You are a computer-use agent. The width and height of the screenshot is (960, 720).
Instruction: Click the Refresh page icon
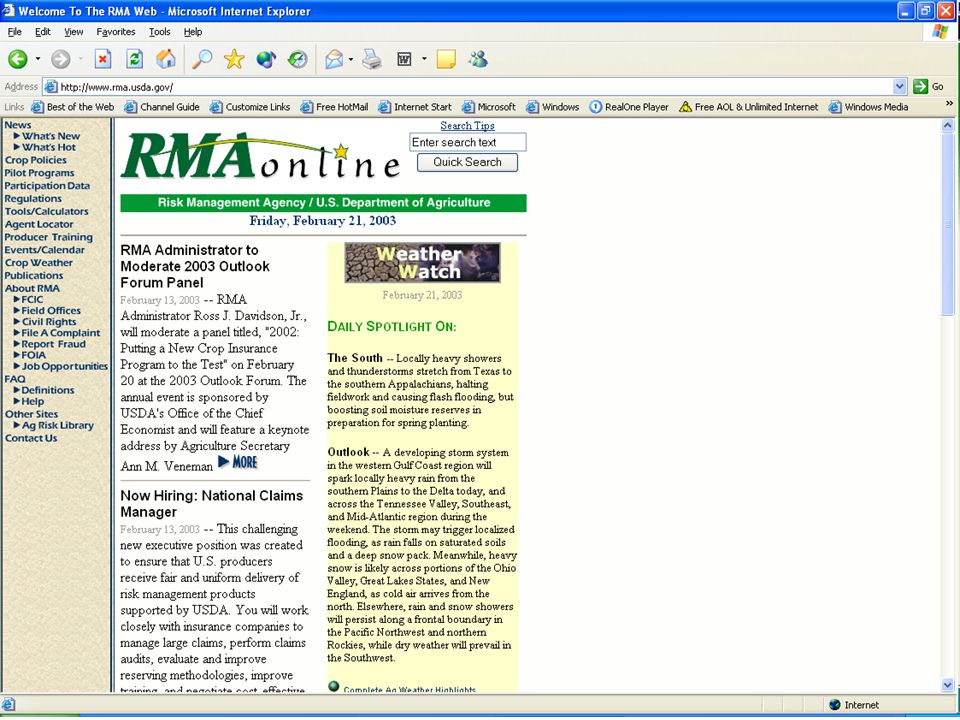point(135,59)
